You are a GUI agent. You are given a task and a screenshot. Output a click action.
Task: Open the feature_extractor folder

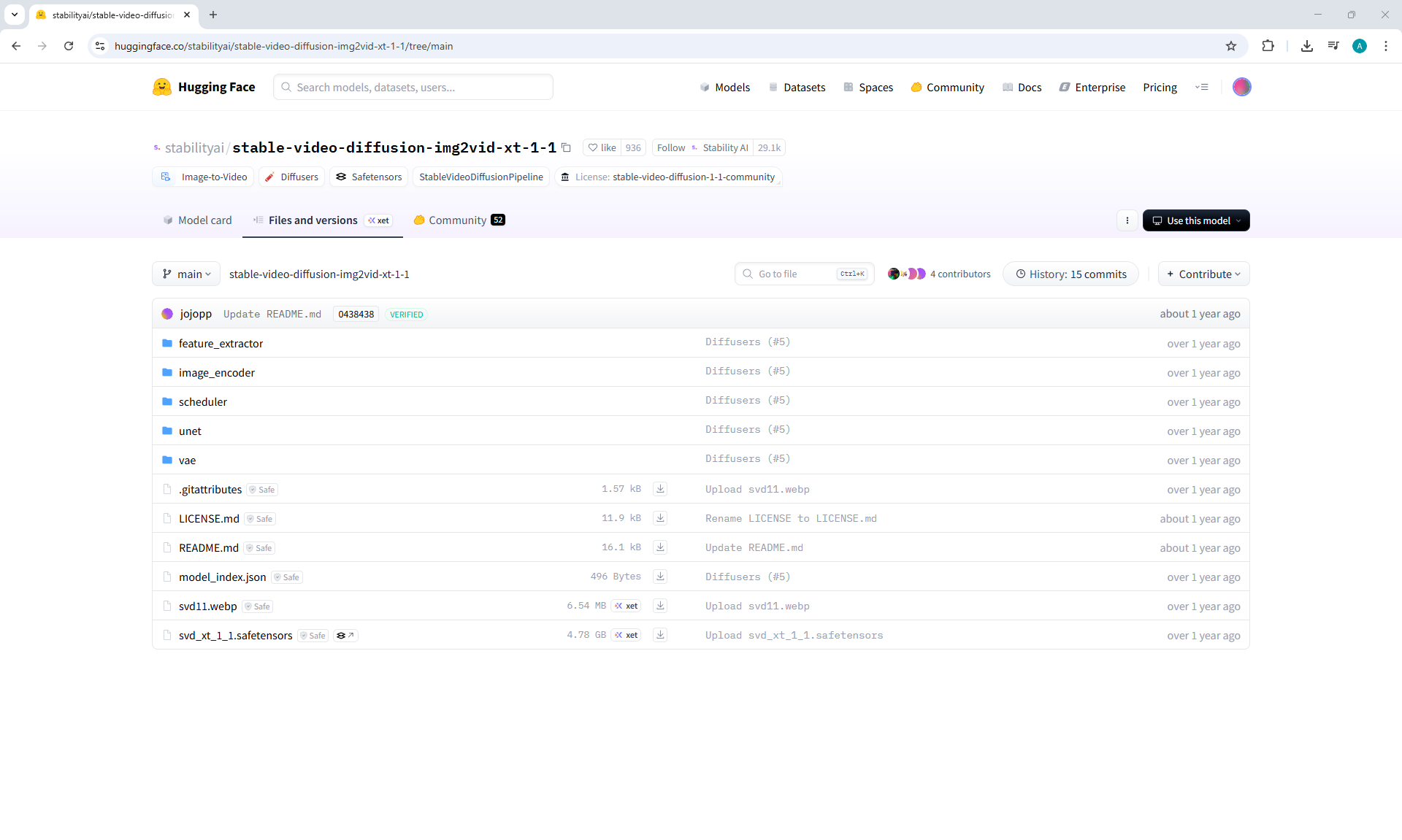(221, 343)
